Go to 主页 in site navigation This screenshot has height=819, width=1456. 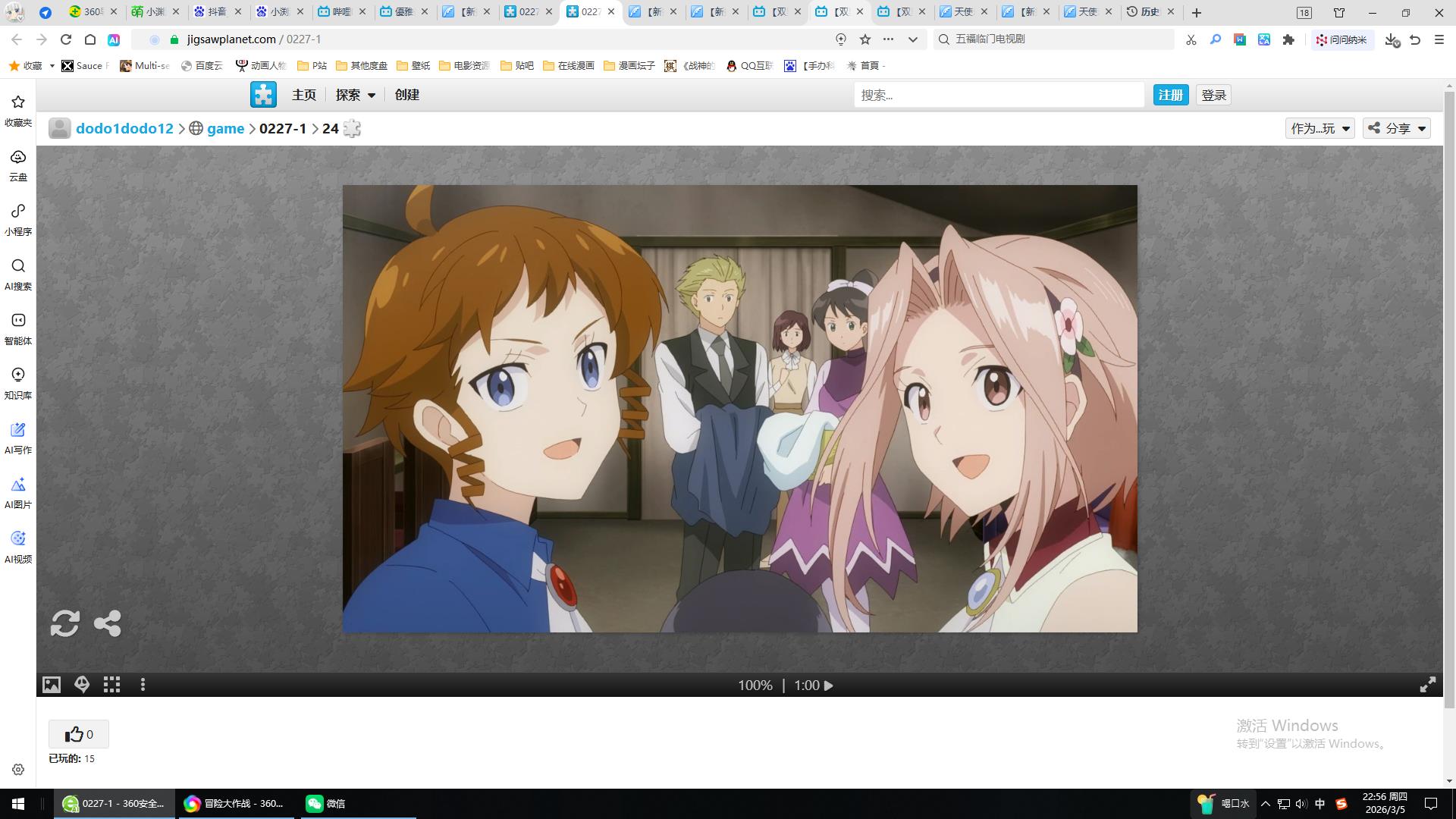303,95
